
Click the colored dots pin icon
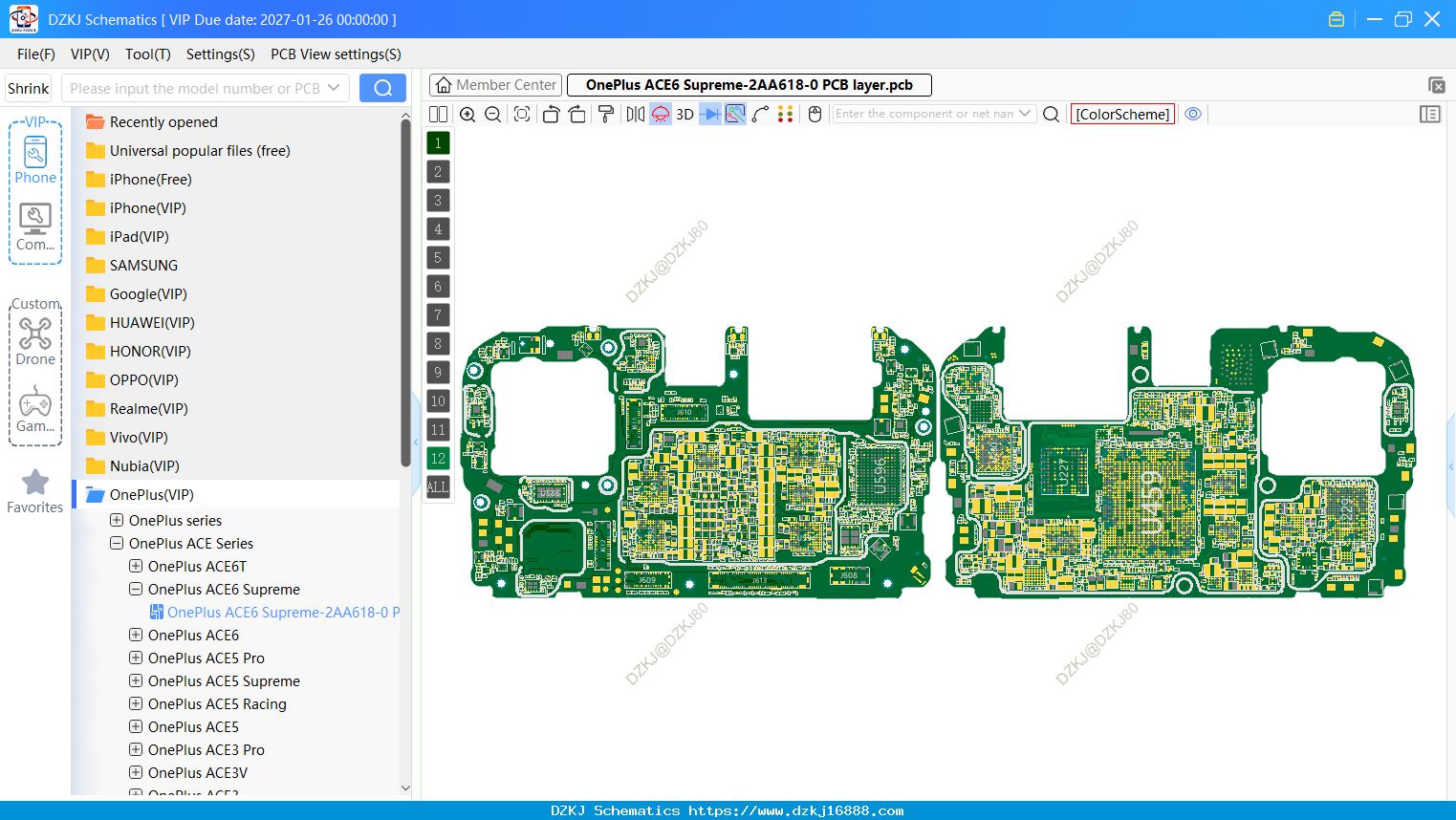pyautogui.click(x=785, y=114)
